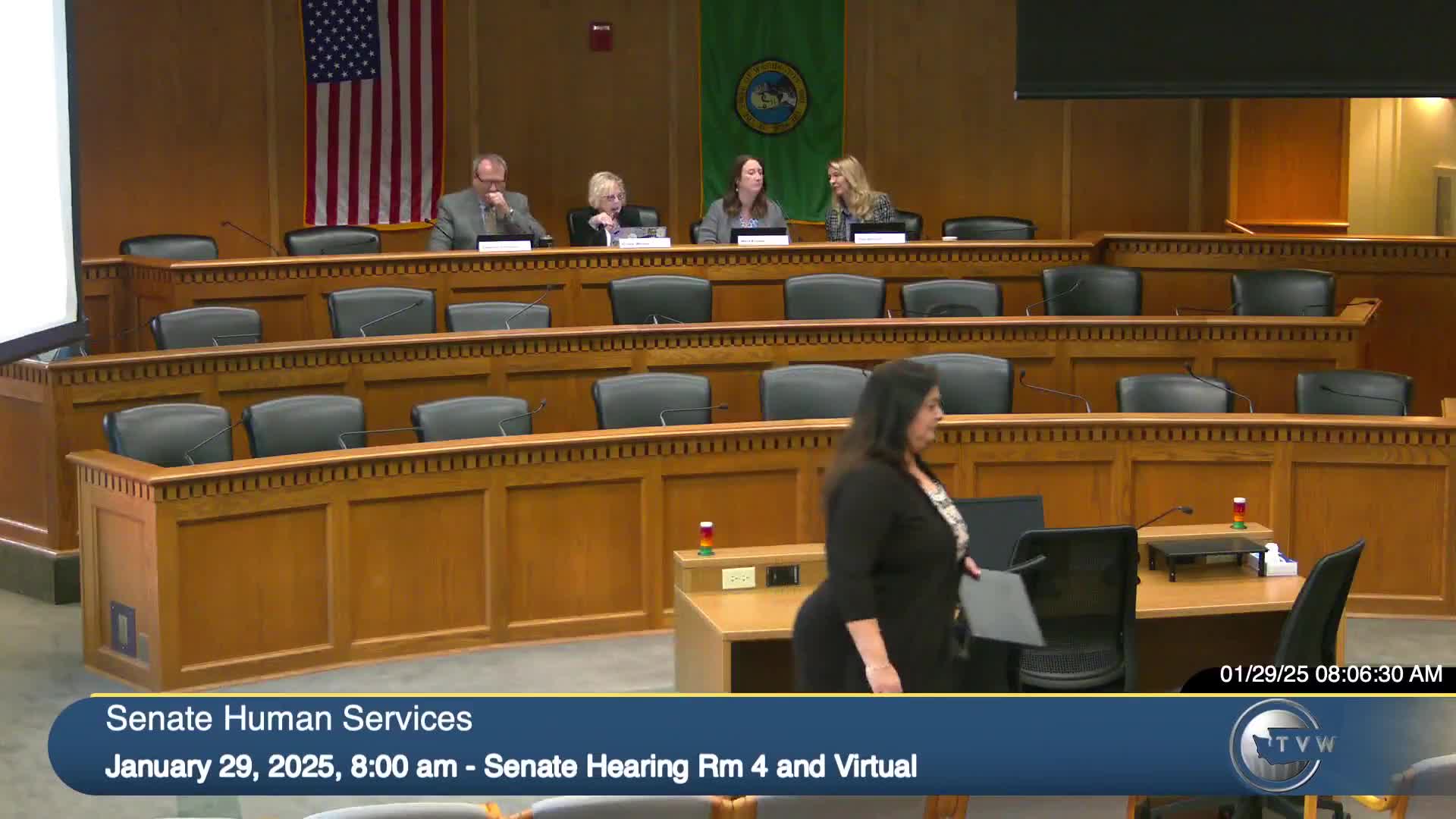Click the Senate Human Services title text
This screenshot has height=819, width=1456.
pos(289,719)
